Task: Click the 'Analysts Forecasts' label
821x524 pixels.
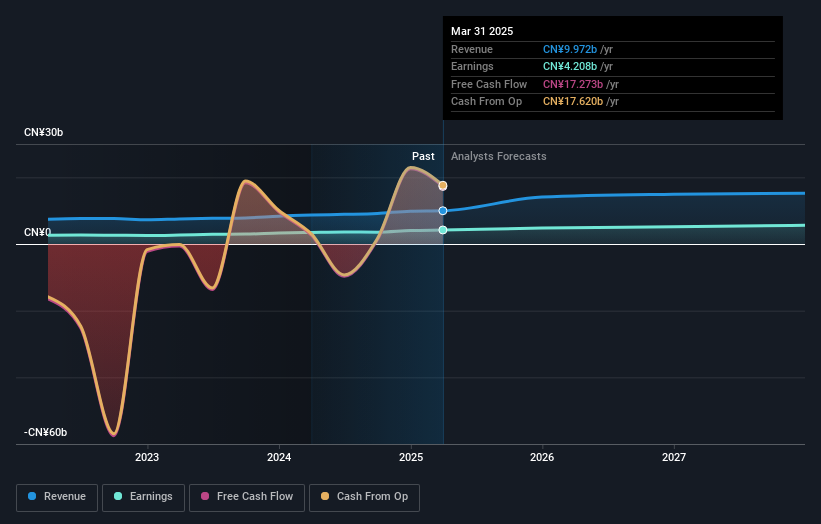Action: pos(498,156)
